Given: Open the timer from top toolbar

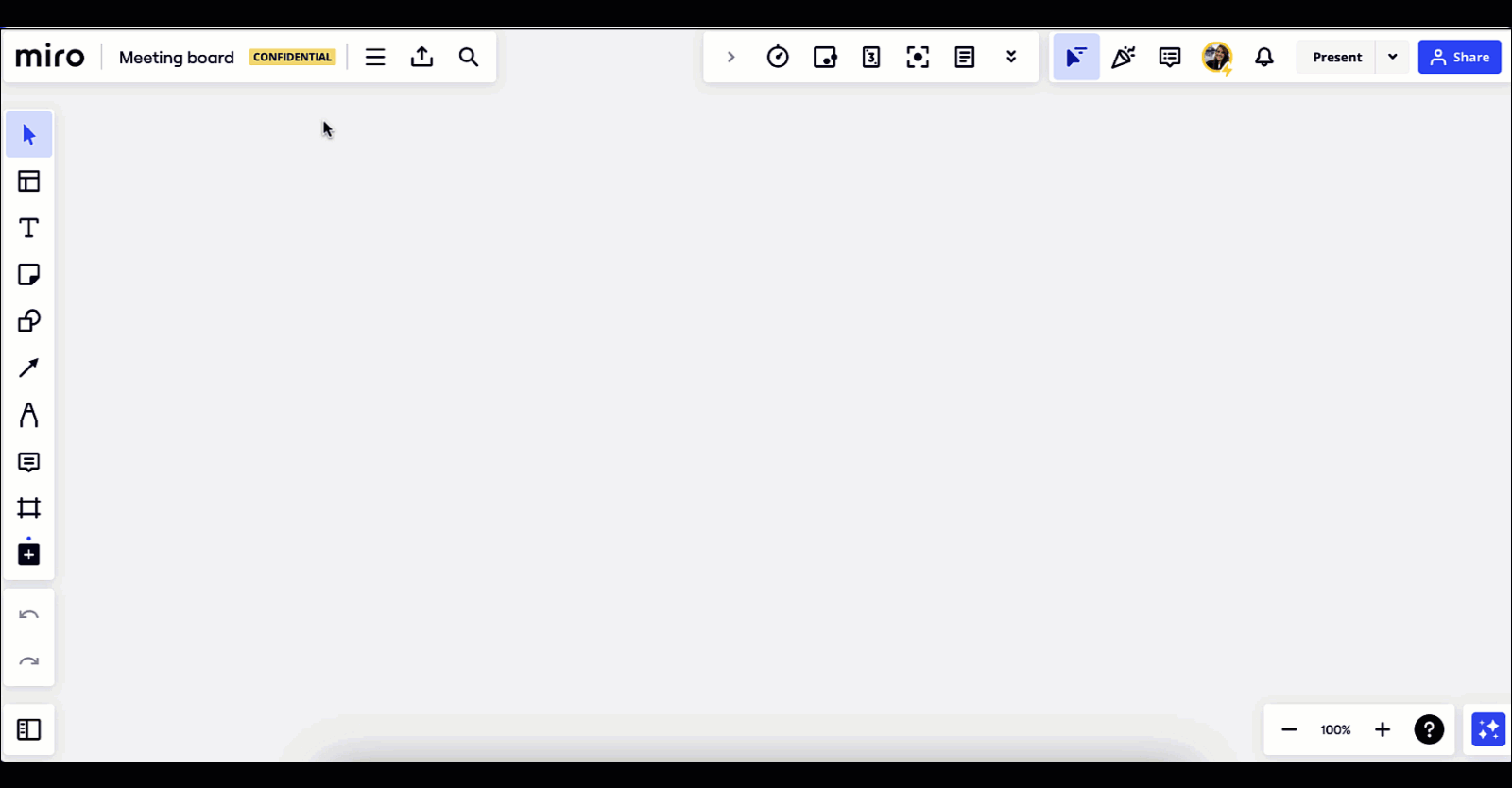Looking at the screenshot, I should tap(778, 57).
